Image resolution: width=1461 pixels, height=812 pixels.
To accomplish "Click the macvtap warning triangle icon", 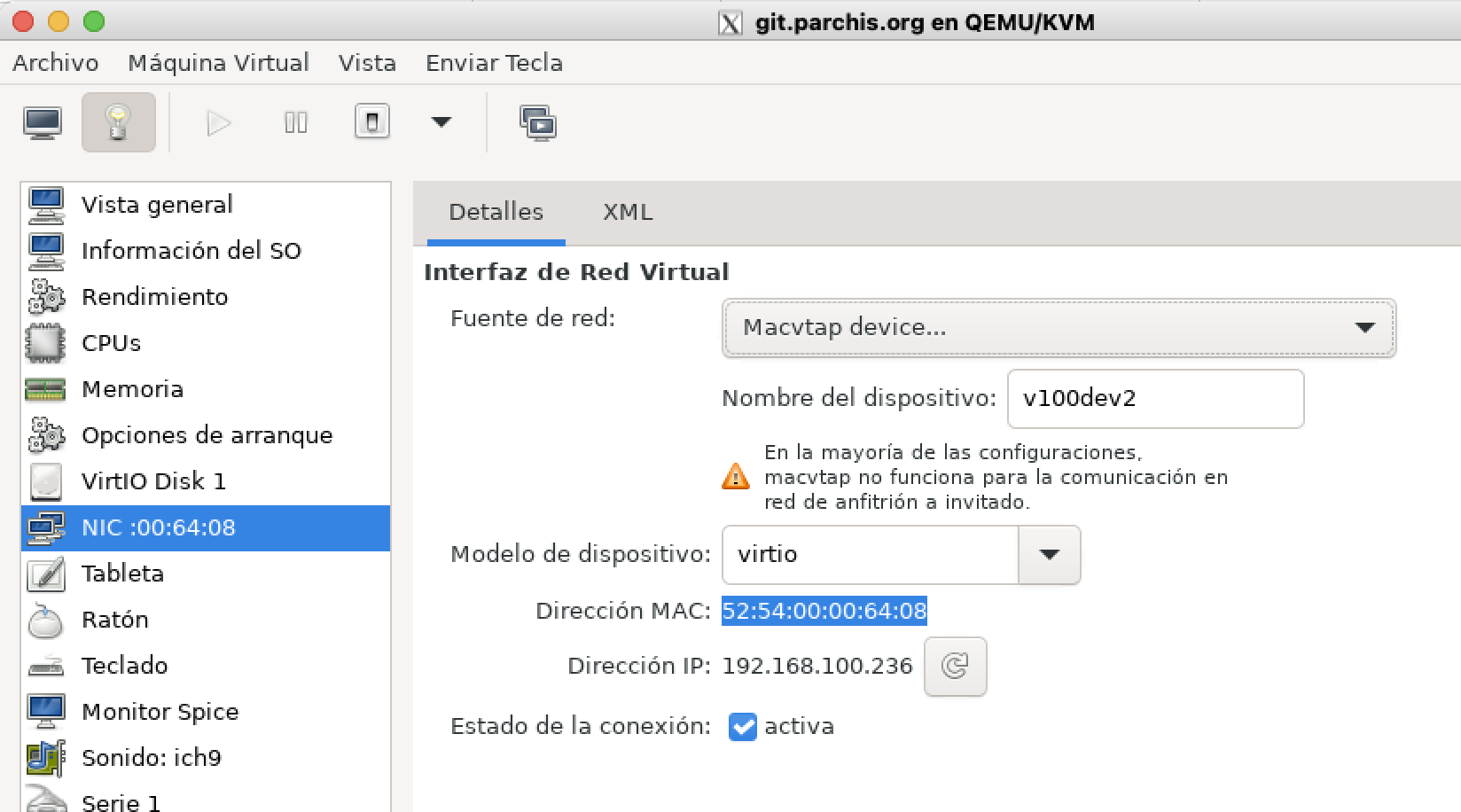I will point(736,477).
